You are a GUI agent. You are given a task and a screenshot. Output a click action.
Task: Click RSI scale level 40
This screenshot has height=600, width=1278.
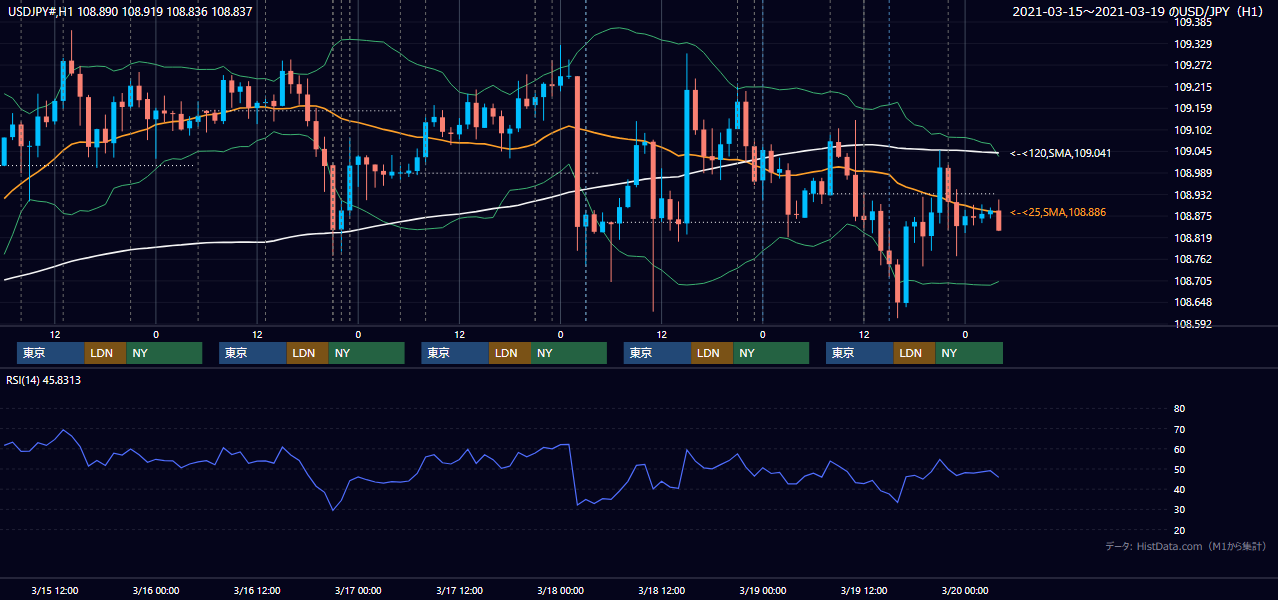point(1179,489)
